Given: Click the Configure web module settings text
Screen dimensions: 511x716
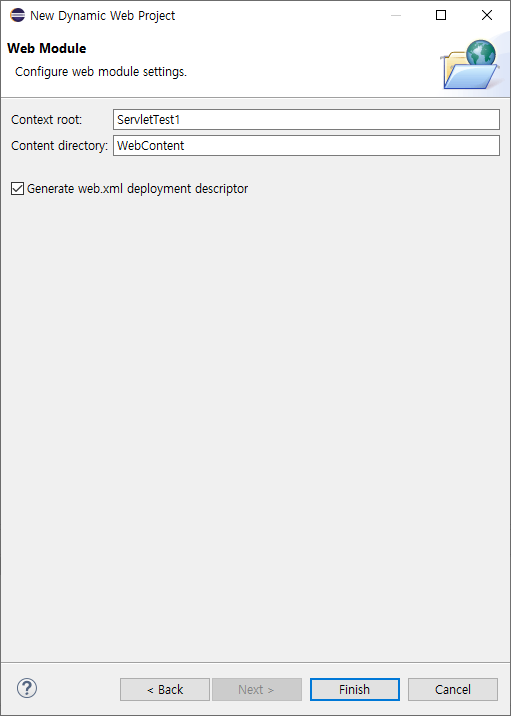Looking at the screenshot, I should tap(101, 72).
